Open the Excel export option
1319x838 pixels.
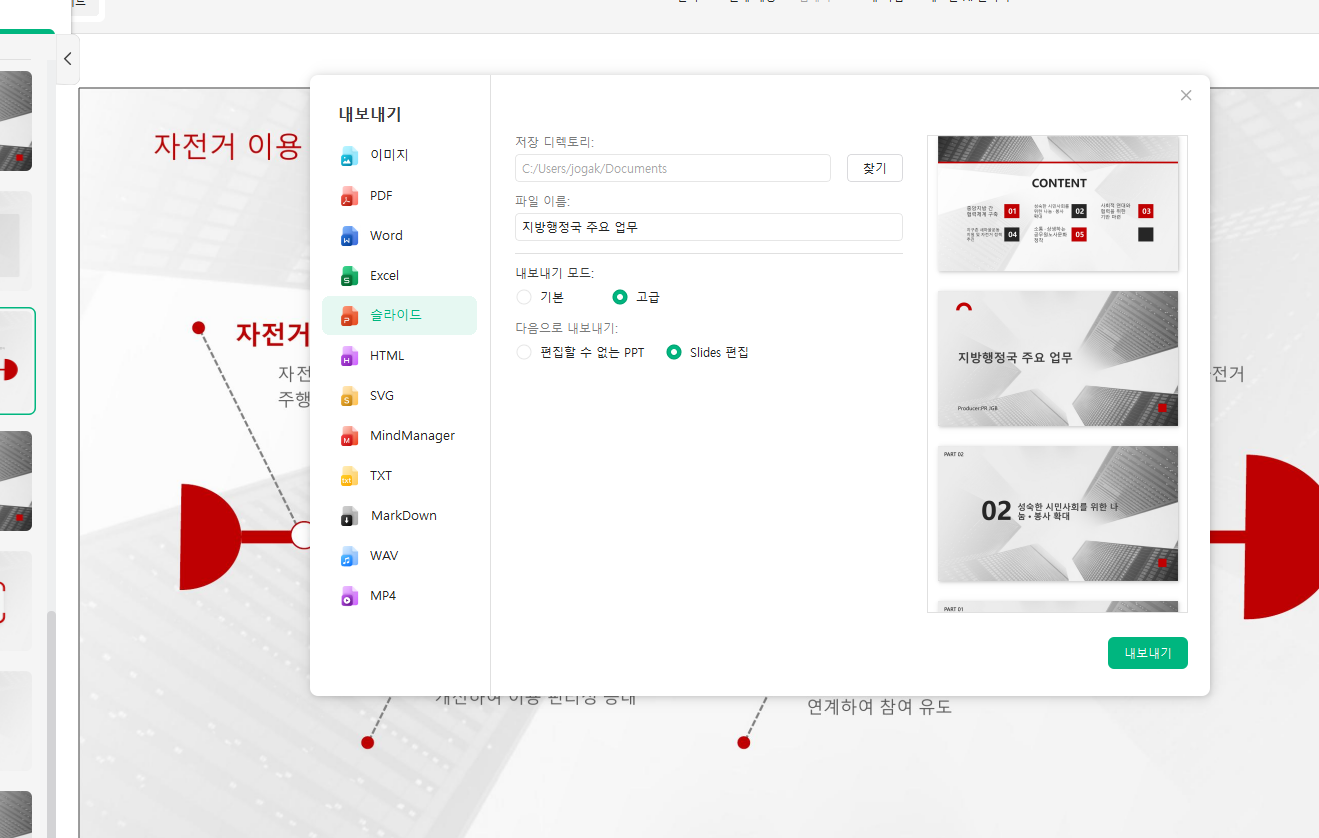coord(399,276)
